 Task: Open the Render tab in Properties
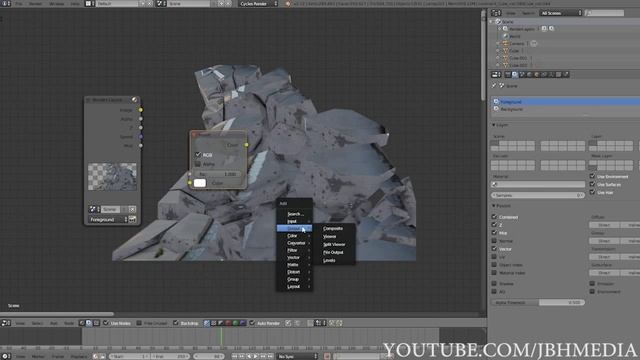click(508, 74)
